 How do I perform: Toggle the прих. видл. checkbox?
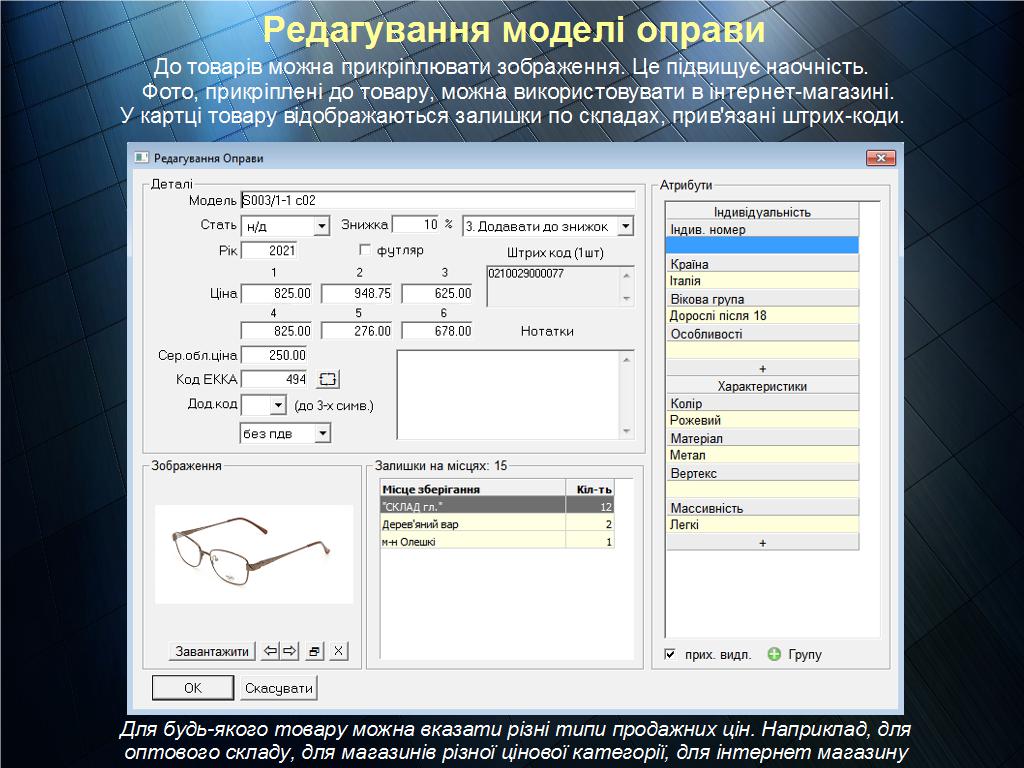pyautogui.click(x=670, y=655)
